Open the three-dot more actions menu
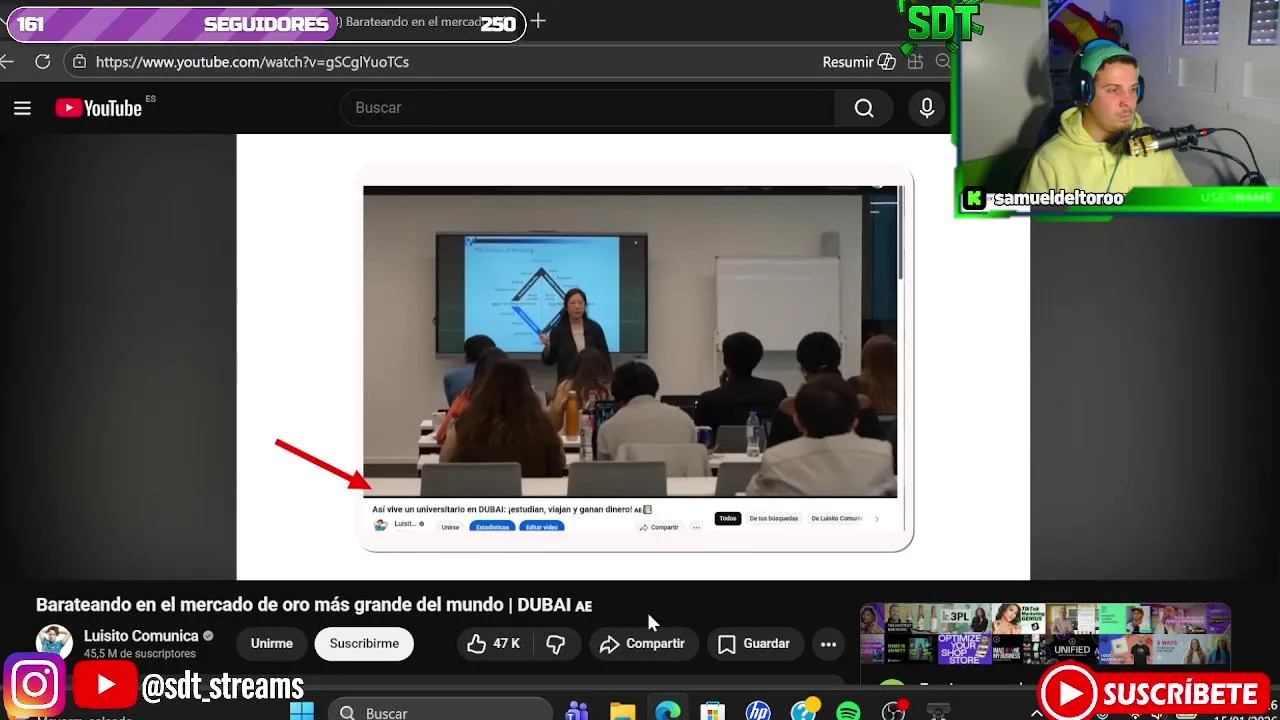Screen dimensions: 1280x720 (x=828, y=644)
